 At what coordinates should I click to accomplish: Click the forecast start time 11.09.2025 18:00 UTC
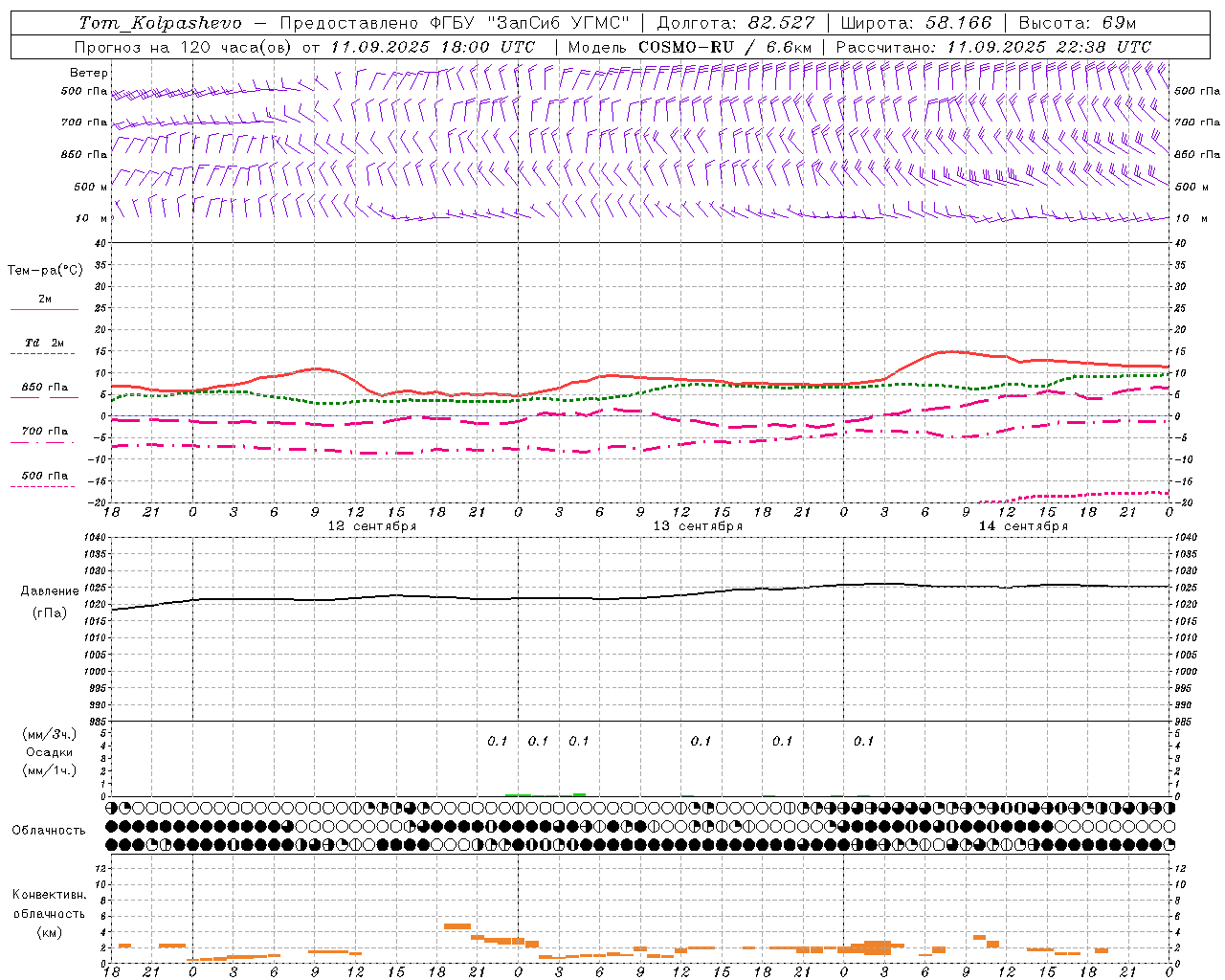pyautogui.click(x=432, y=47)
